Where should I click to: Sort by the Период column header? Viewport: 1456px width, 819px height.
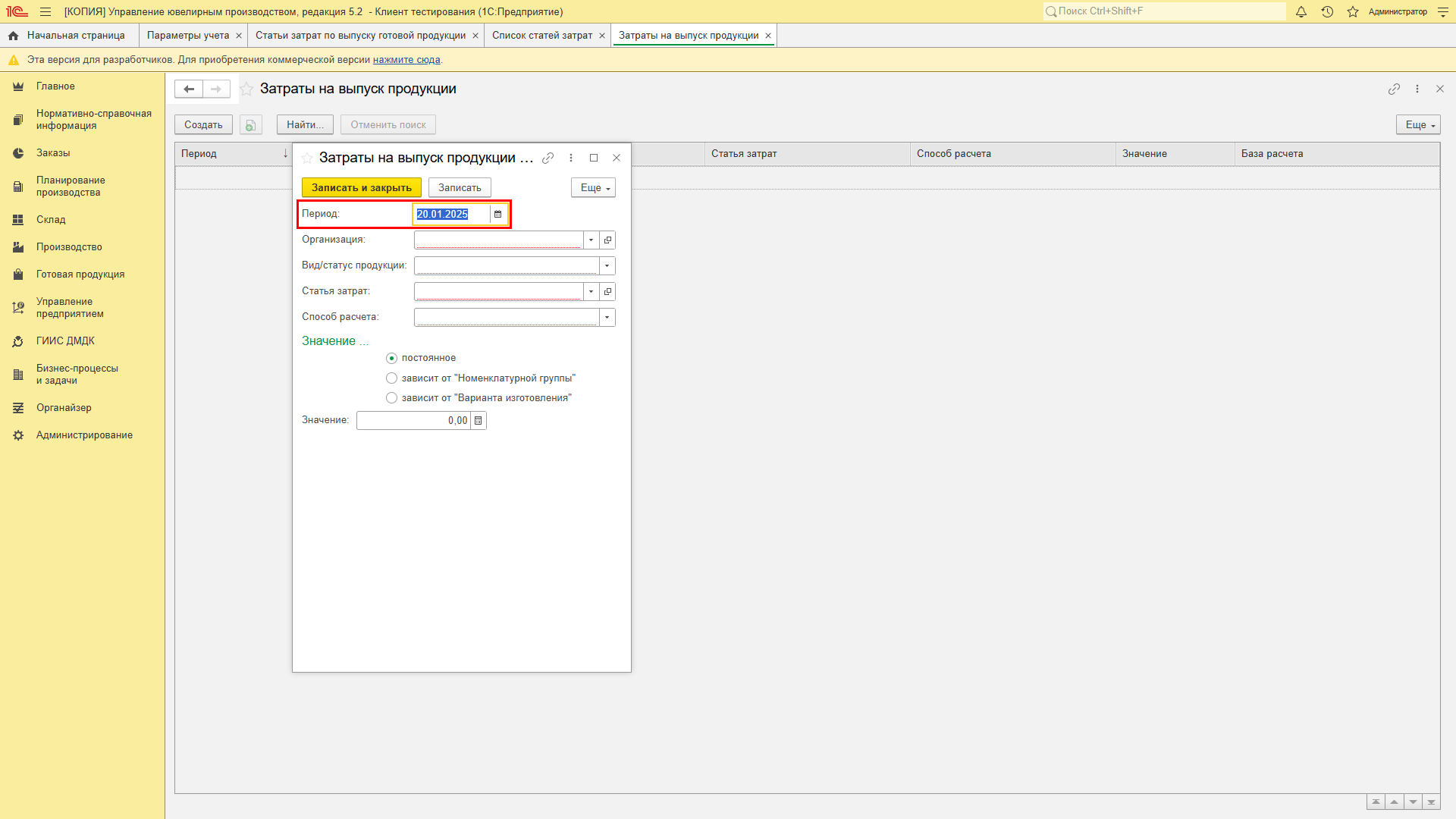[234, 154]
